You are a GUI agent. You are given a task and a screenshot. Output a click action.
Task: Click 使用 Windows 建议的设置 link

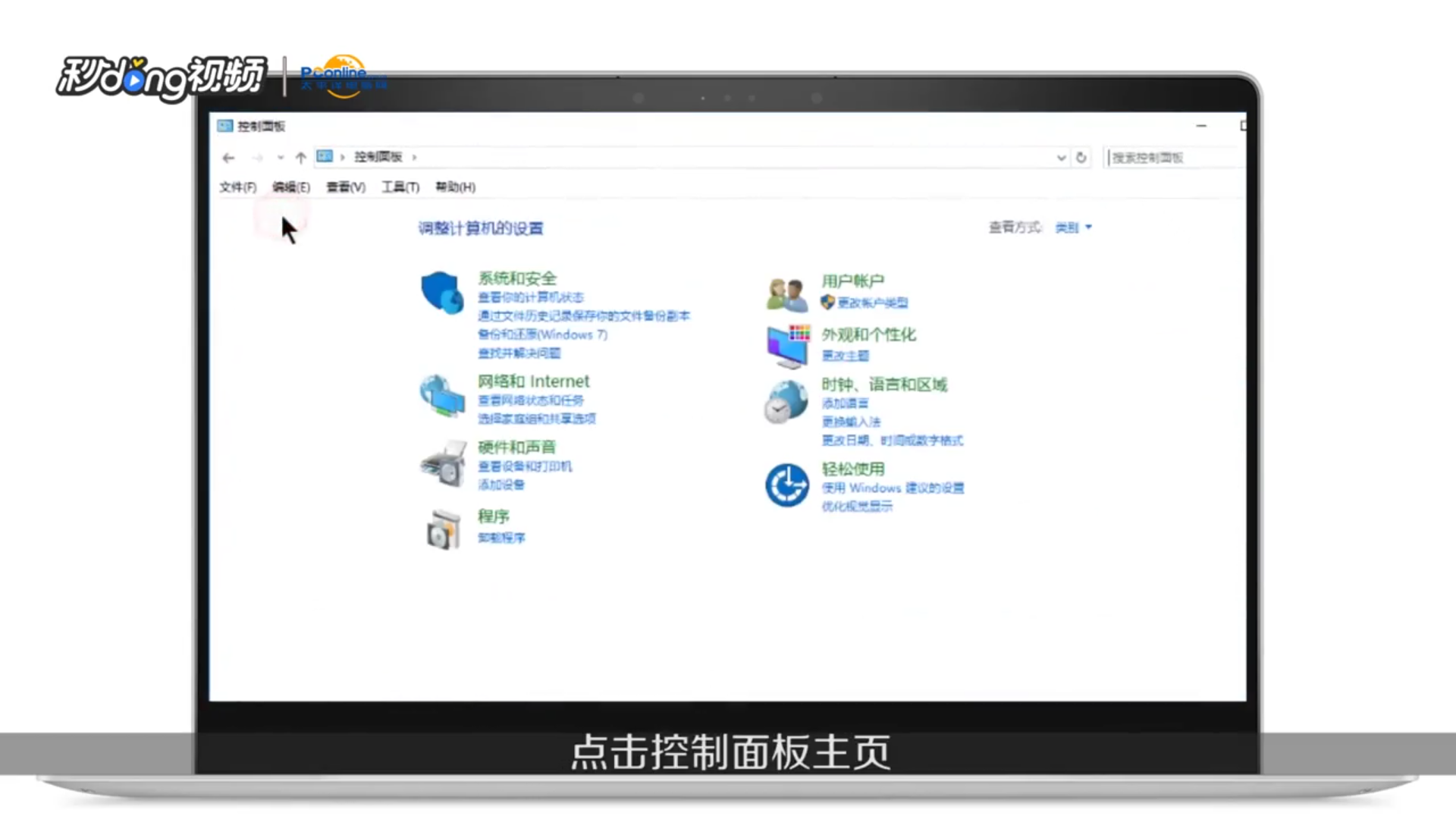[x=893, y=488]
